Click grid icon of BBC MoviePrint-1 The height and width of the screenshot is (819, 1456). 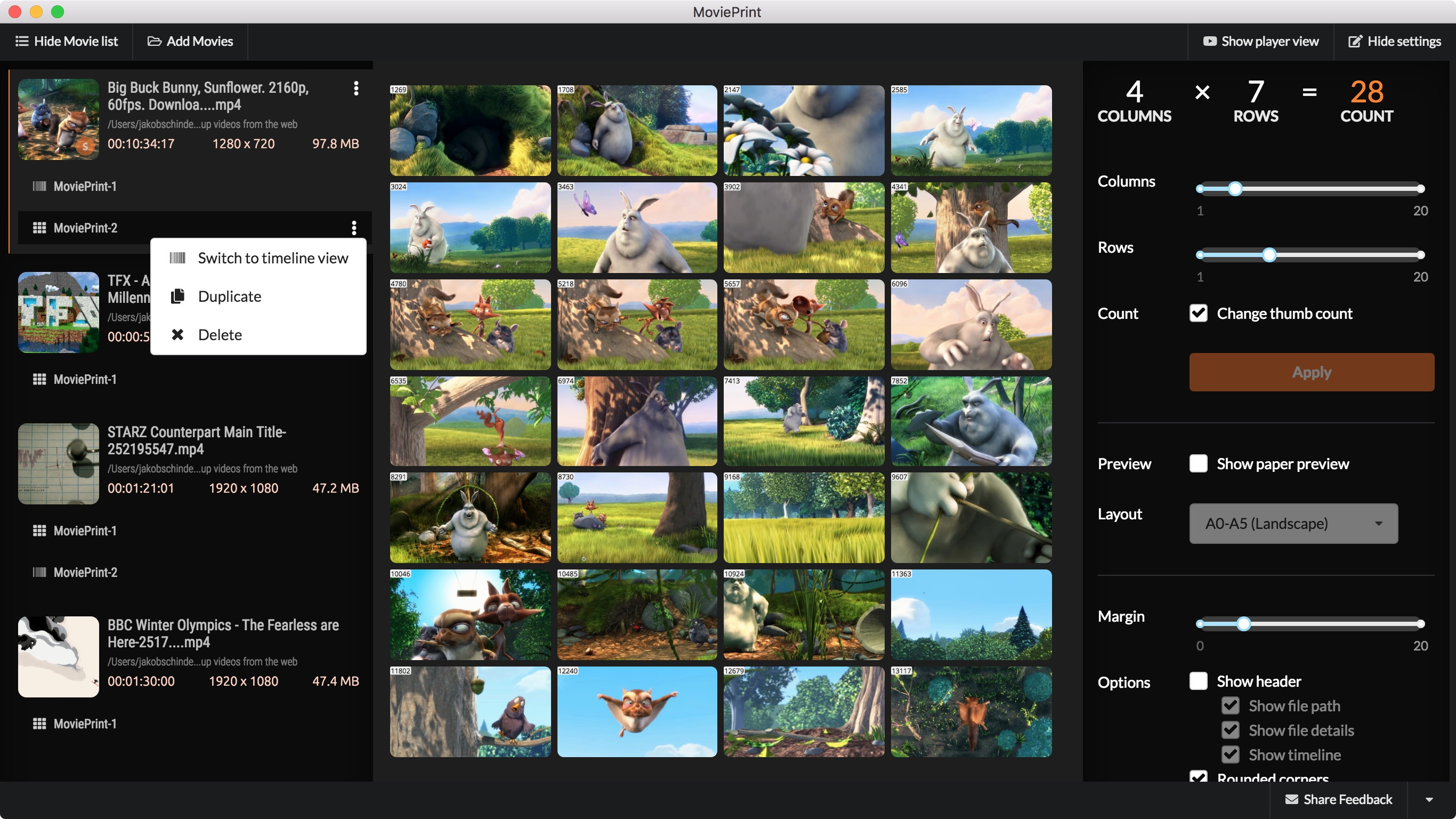39,724
